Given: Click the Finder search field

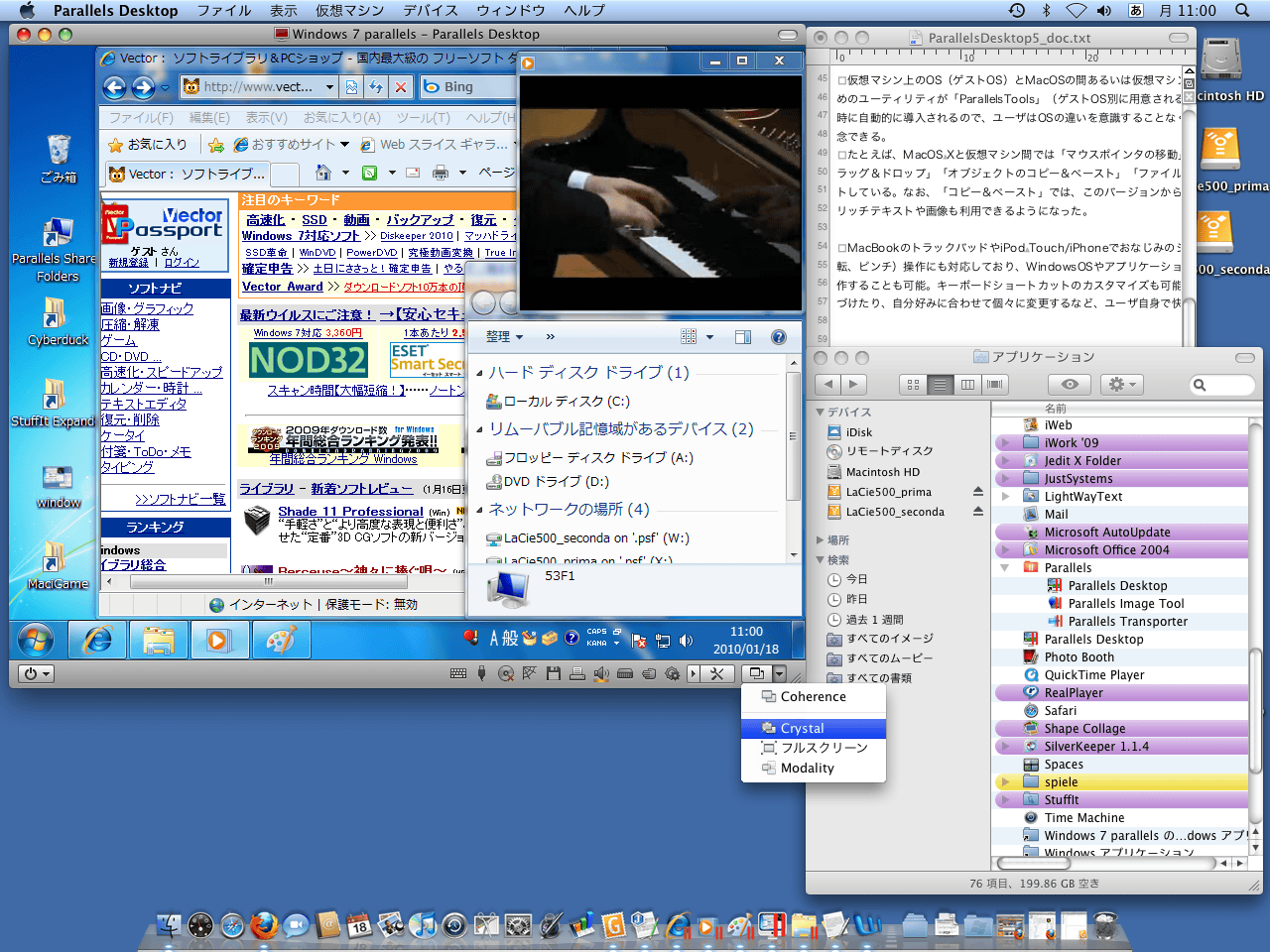Looking at the screenshot, I should (1221, 385).
